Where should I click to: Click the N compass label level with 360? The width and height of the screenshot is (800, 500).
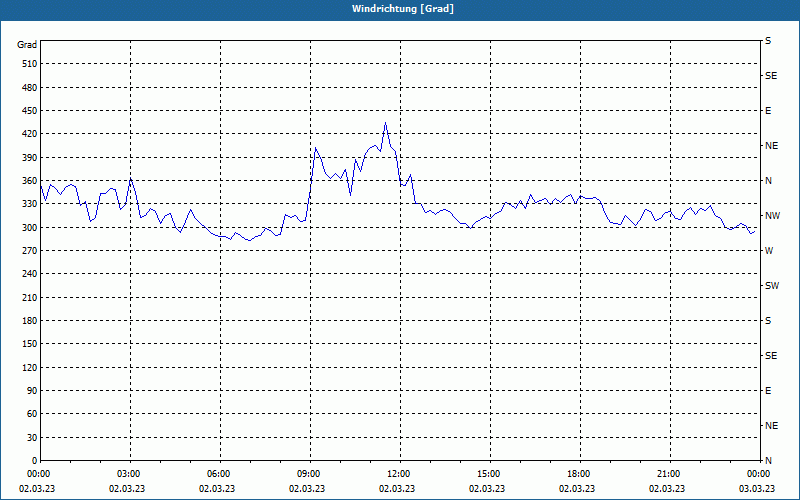pos(768,181)
